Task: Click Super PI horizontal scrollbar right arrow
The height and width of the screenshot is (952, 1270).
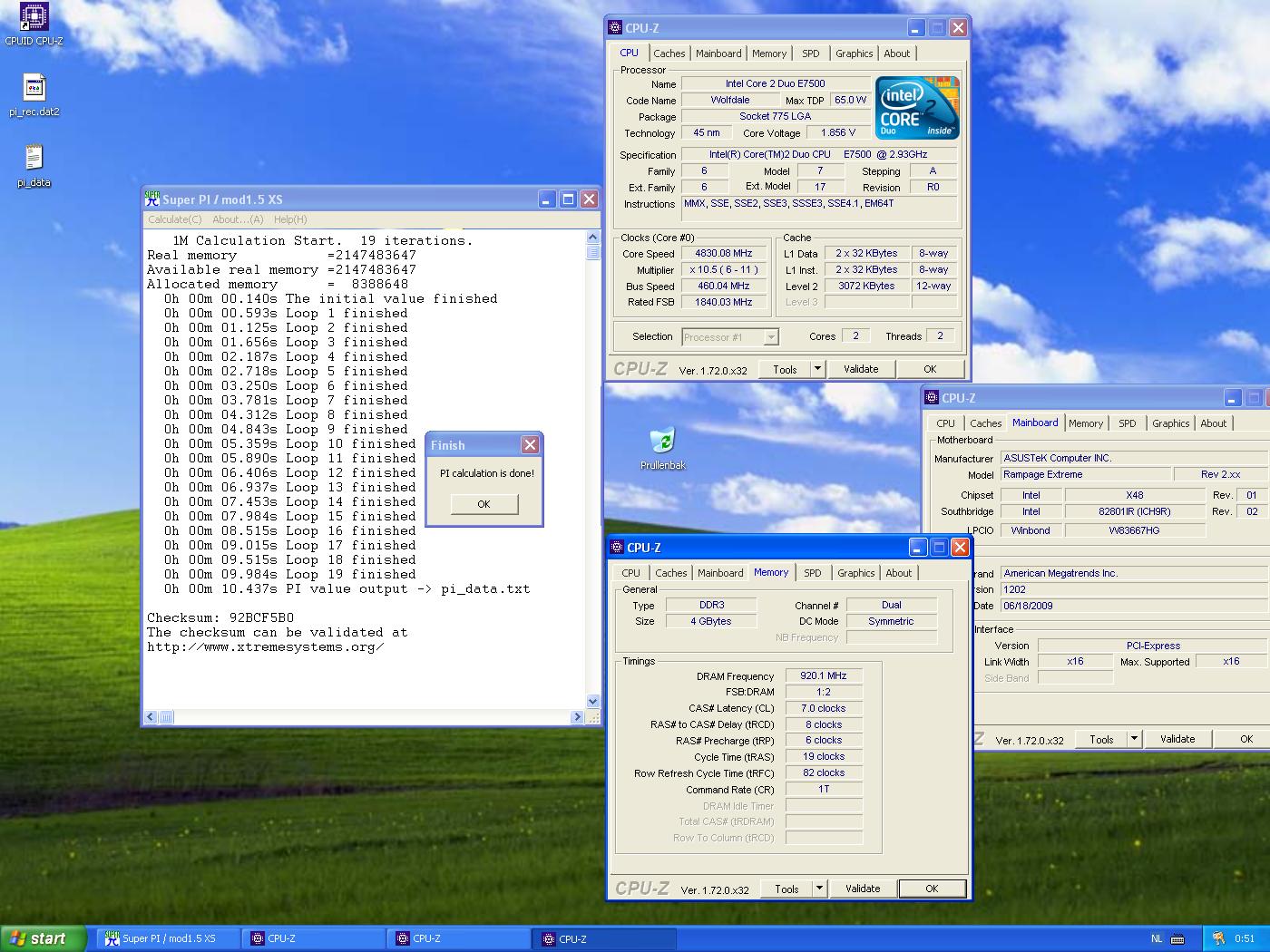Action: 577,717
